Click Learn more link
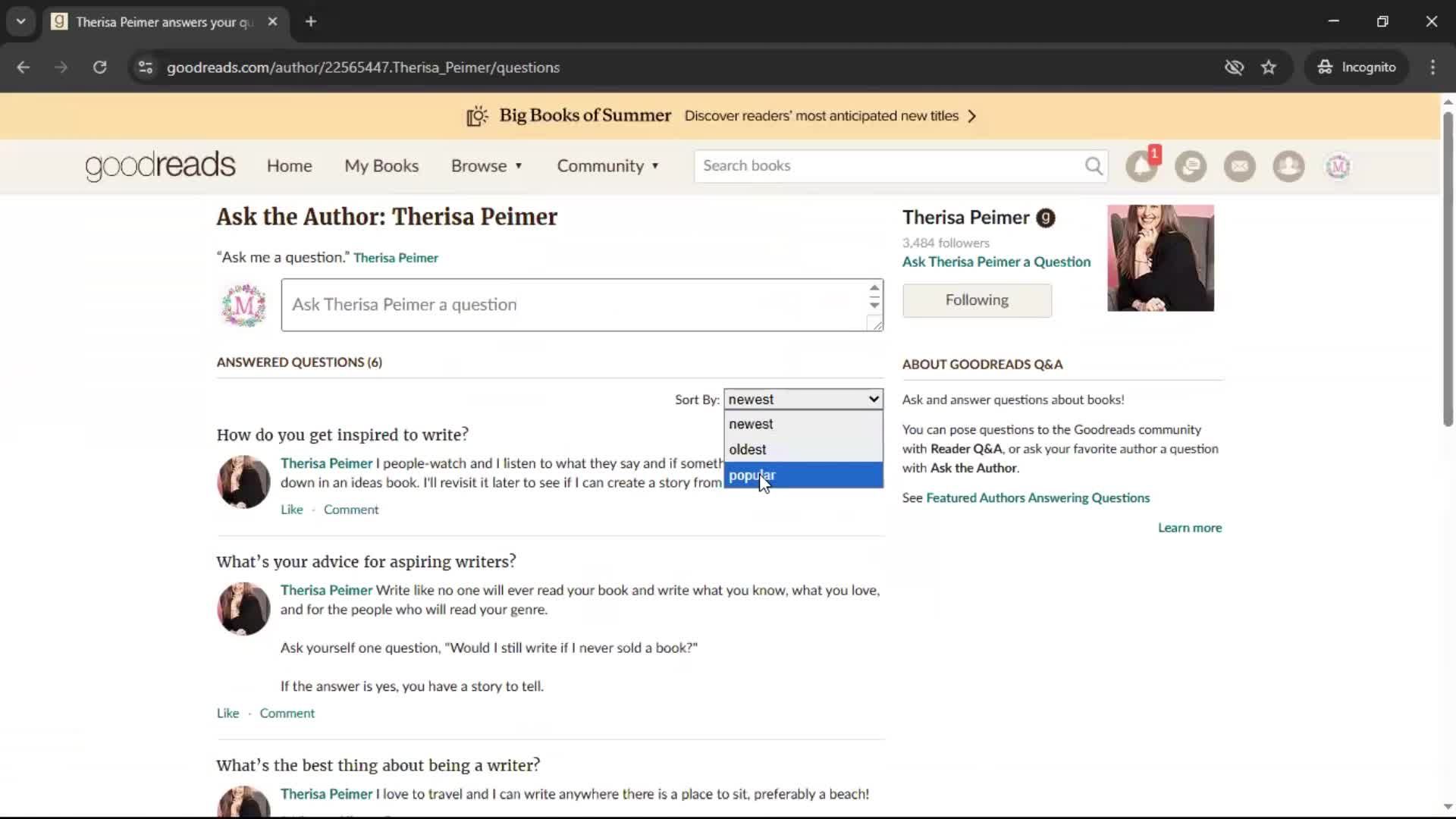Screen dimensions: 1456x819 tap(1190, 528)
